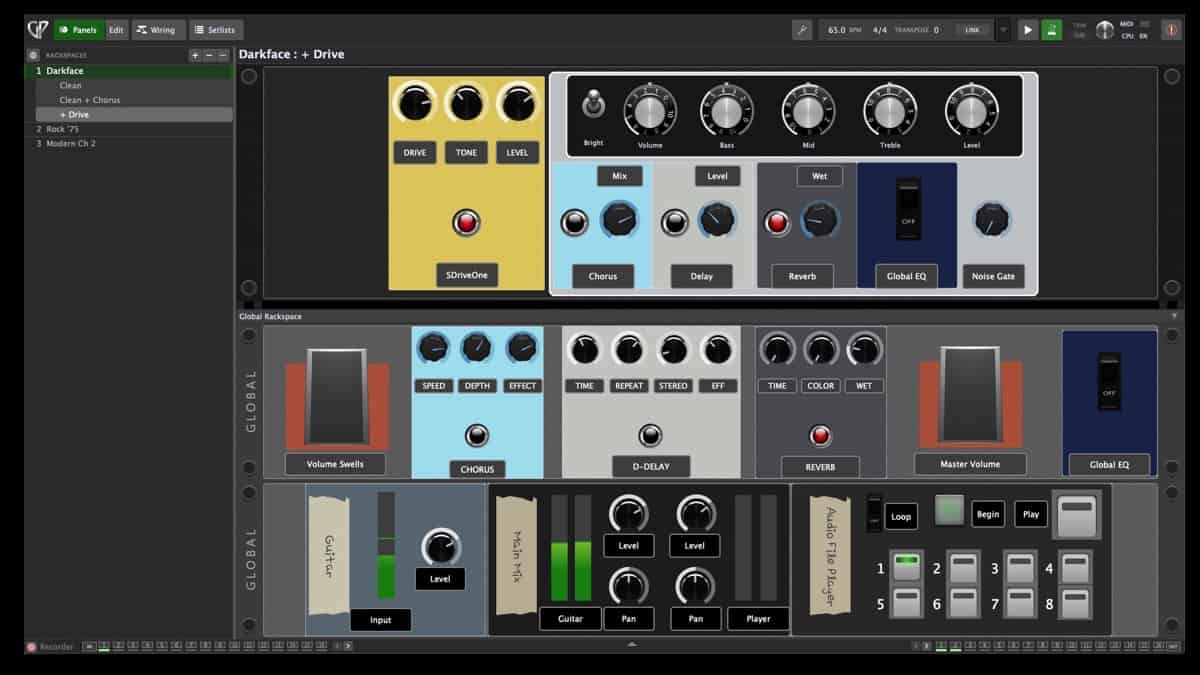The width and height of the screenshot is (1200, 675).
Task: Toggle the SDriveOne red bypass button
Action: point(466,222)
